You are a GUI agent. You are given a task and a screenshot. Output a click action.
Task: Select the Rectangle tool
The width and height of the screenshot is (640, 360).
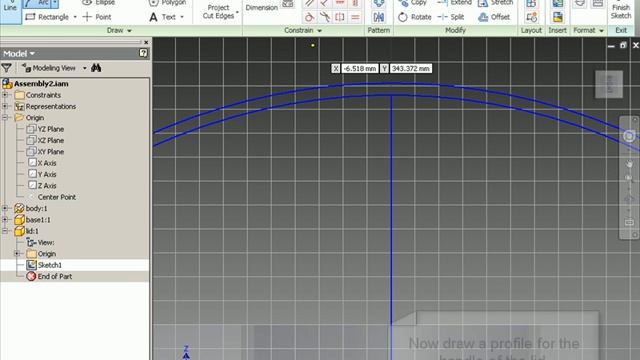click(47, 17)
